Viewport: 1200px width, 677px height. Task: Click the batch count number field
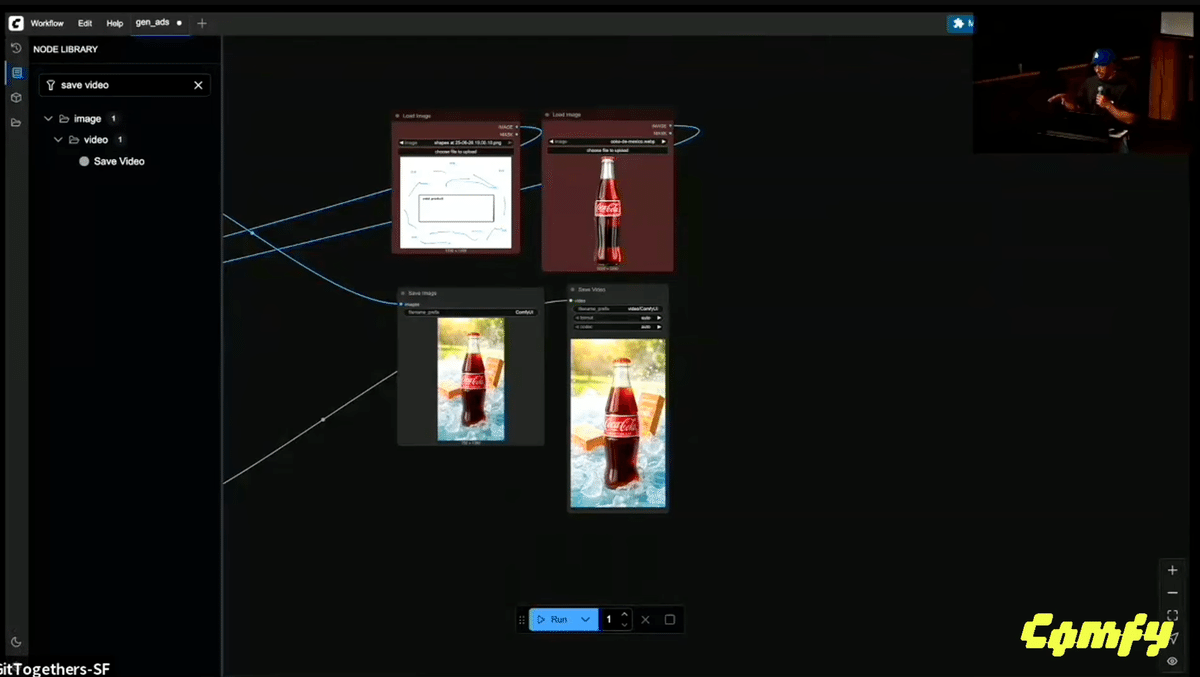[609, 620]
